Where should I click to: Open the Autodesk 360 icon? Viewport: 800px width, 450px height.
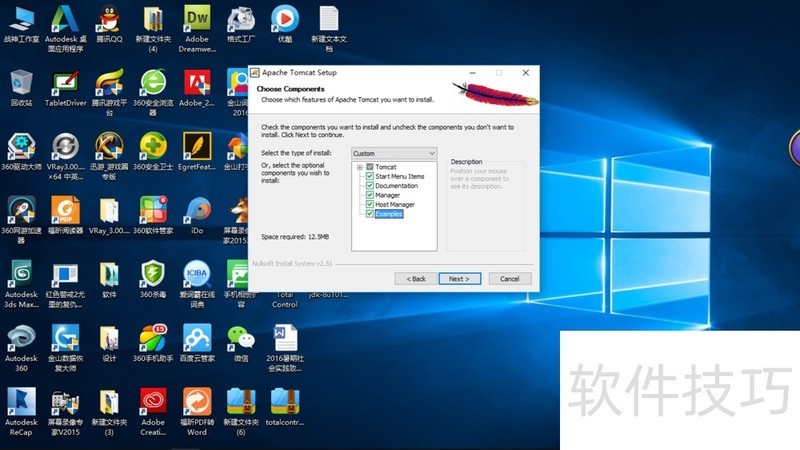tap(21, 340)
